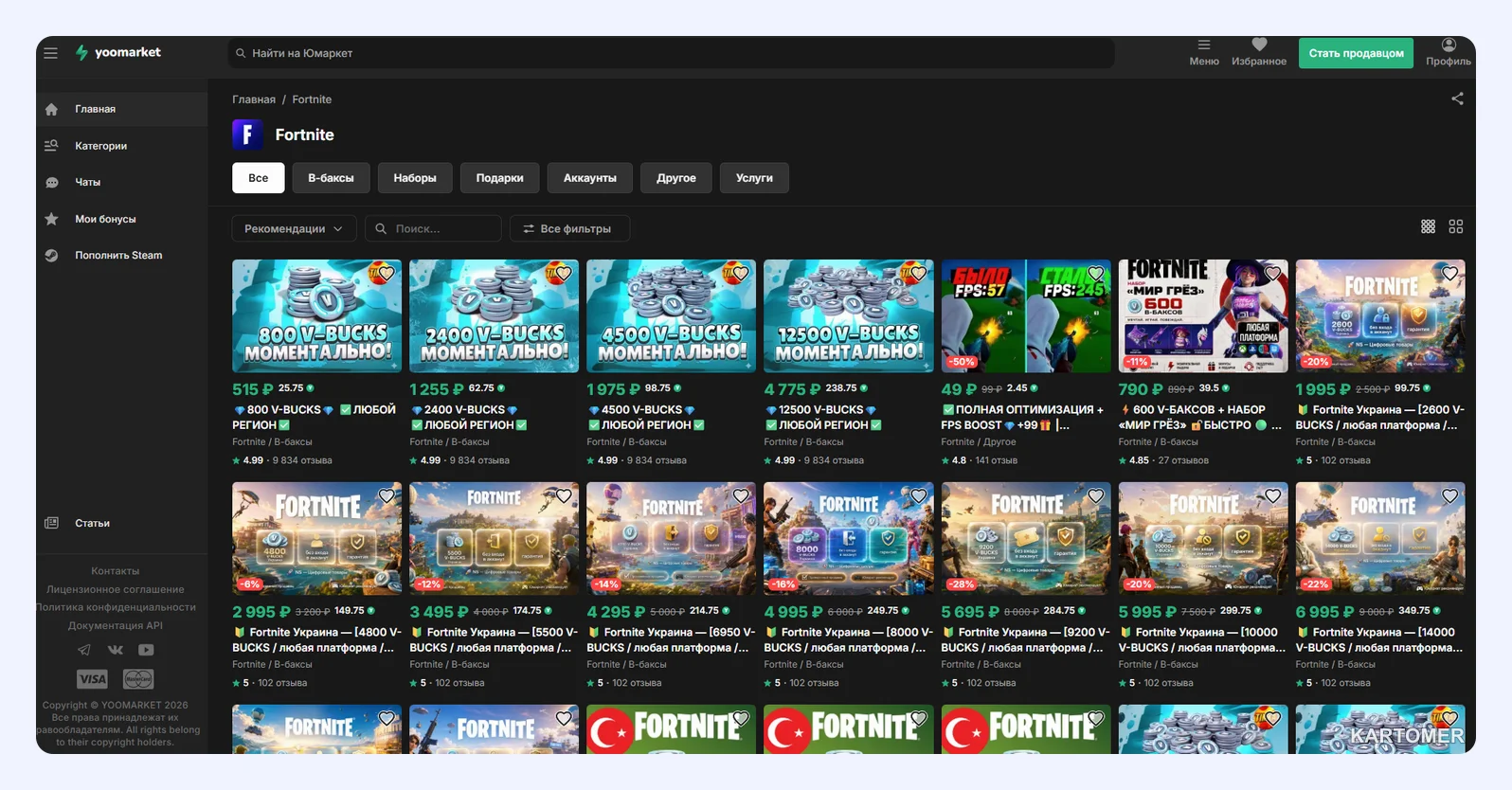Open the YouTube footer icon
Image resolution: width=1512 pixels, height=790 pixels.
(146, 650)
